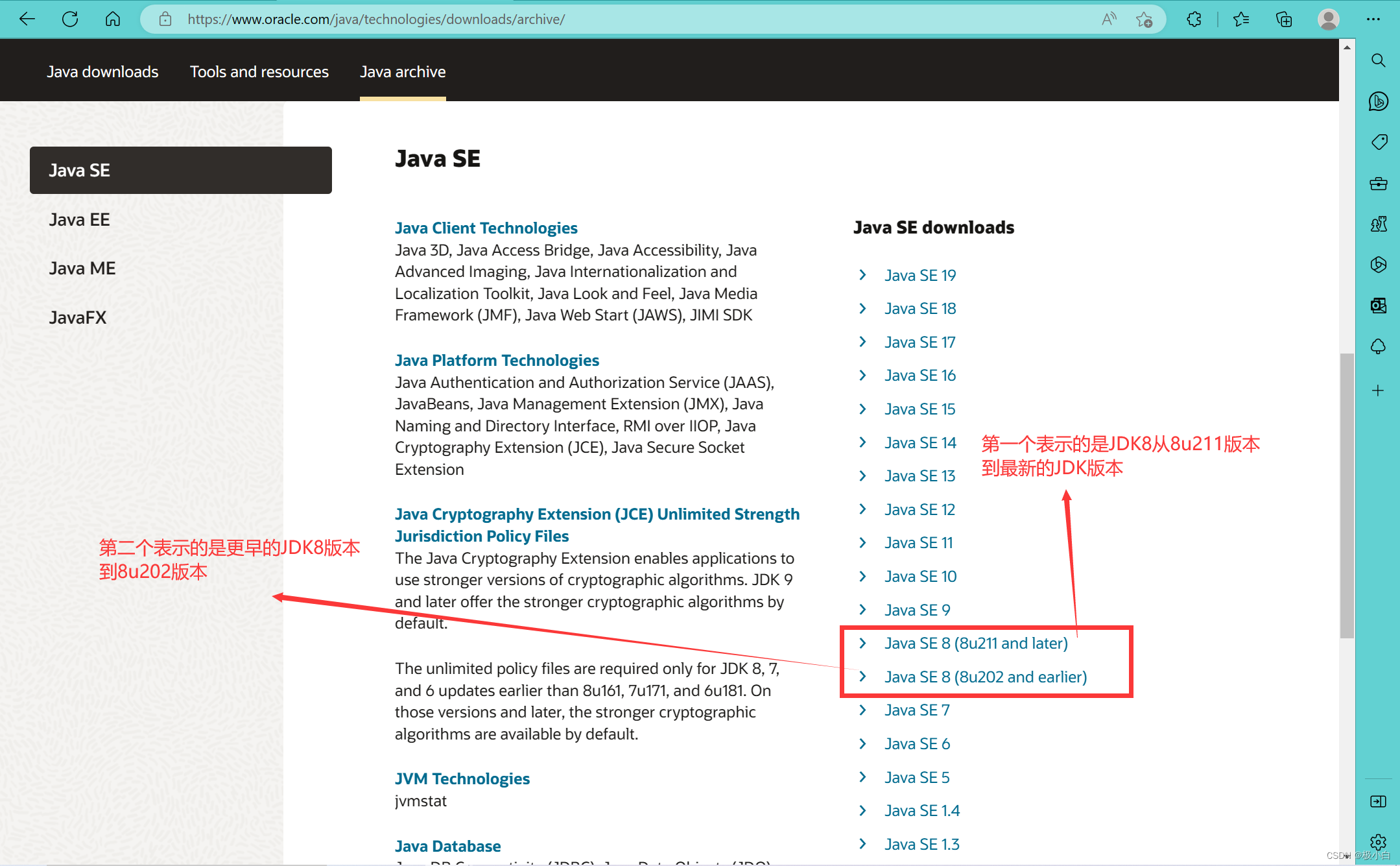Expand the Java SE 19 chevron
Viewport: 1400px width, 866px height.
pyautogui.click(x=862, y=275)
